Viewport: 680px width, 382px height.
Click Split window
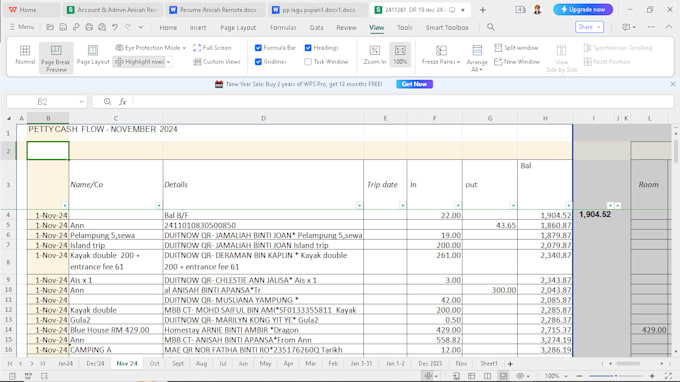[x=516, y=48]
